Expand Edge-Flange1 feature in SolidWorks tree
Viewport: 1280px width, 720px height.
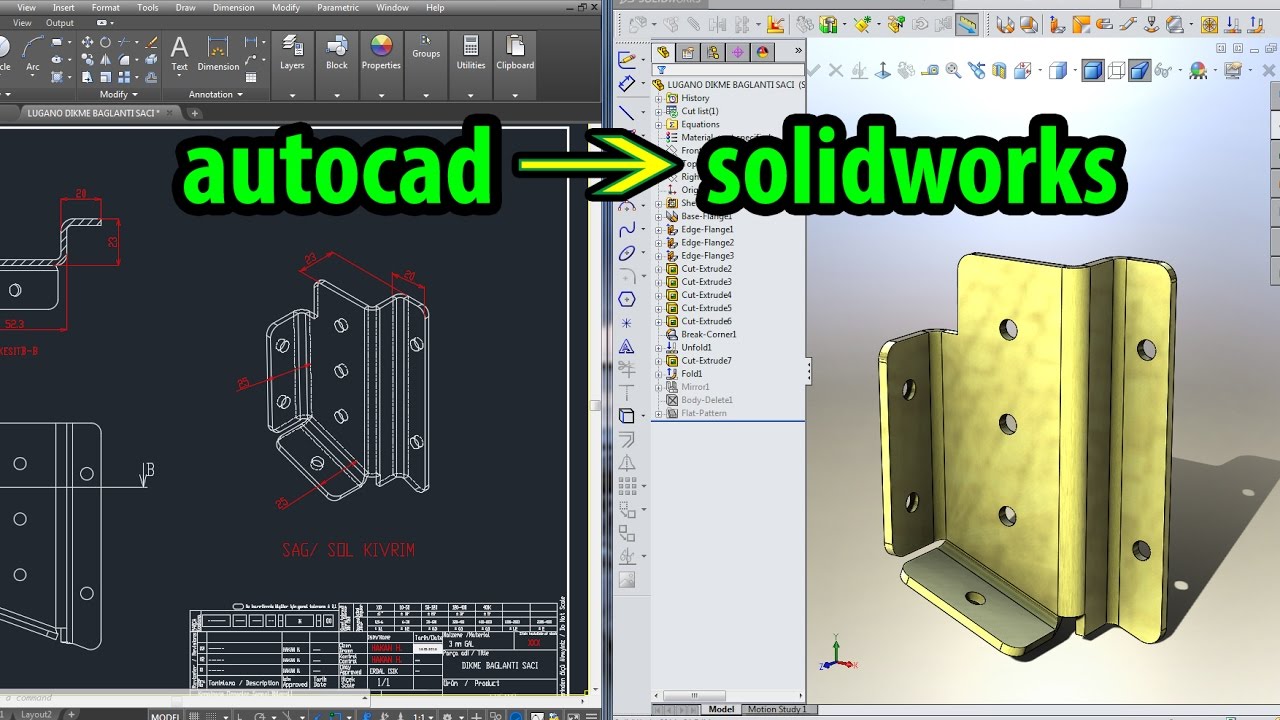click(x=658, y=229)
